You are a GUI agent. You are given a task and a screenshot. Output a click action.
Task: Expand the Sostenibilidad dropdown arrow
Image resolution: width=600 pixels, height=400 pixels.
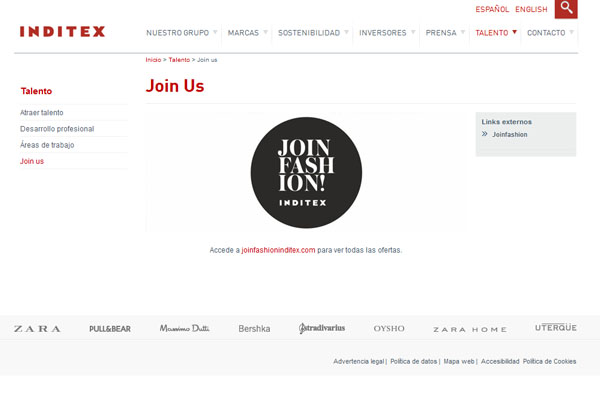(346, 32)
